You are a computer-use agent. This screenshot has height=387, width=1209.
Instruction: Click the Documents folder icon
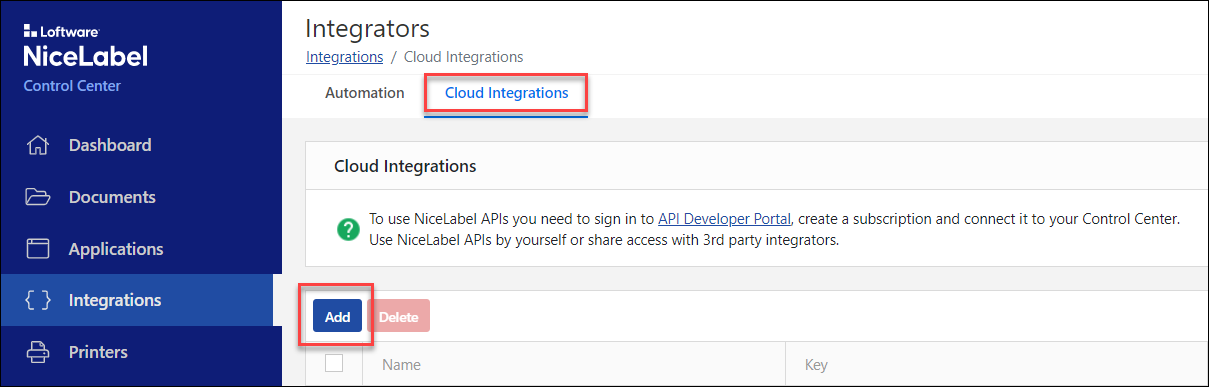click(x=37, y=197)
